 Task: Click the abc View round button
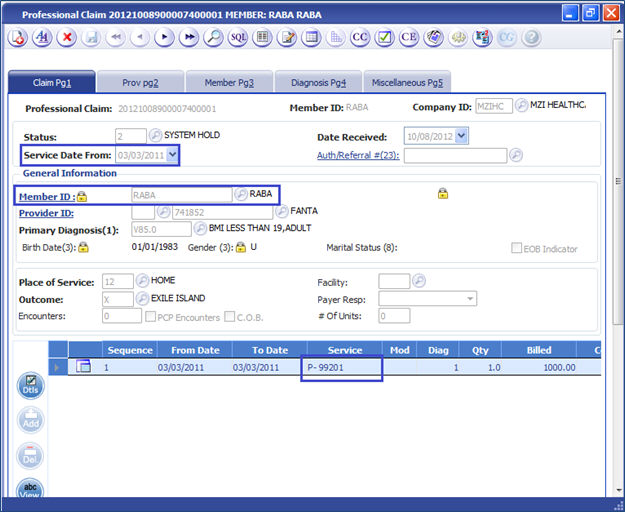[x=30, y=492]
